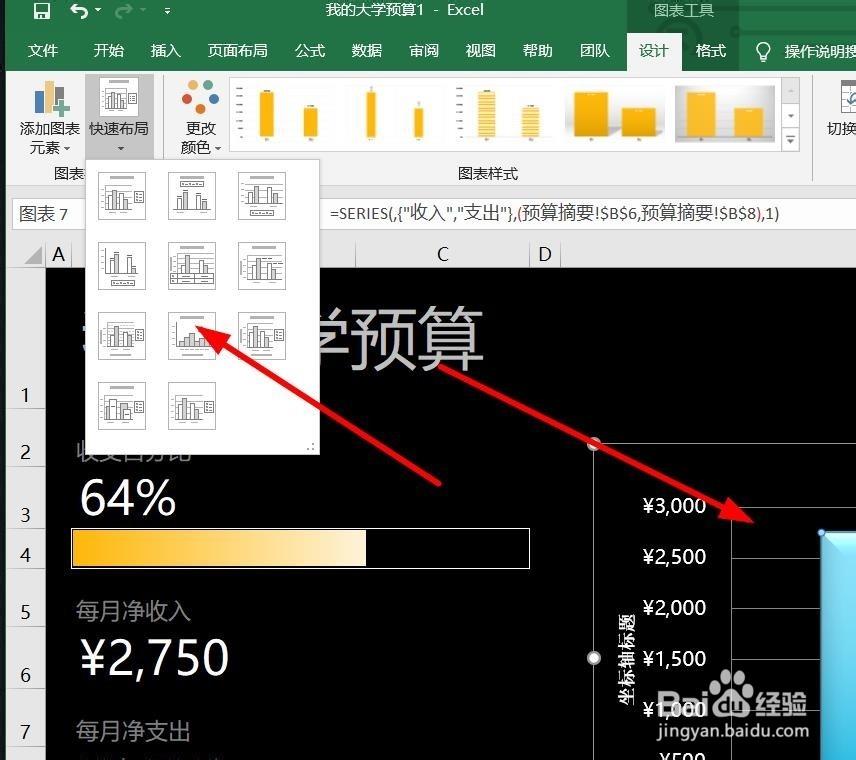Click in the SERIES formula bar
Image resolution: width=856 pixels, height=760 pixels.
click(x=590, y=213)
